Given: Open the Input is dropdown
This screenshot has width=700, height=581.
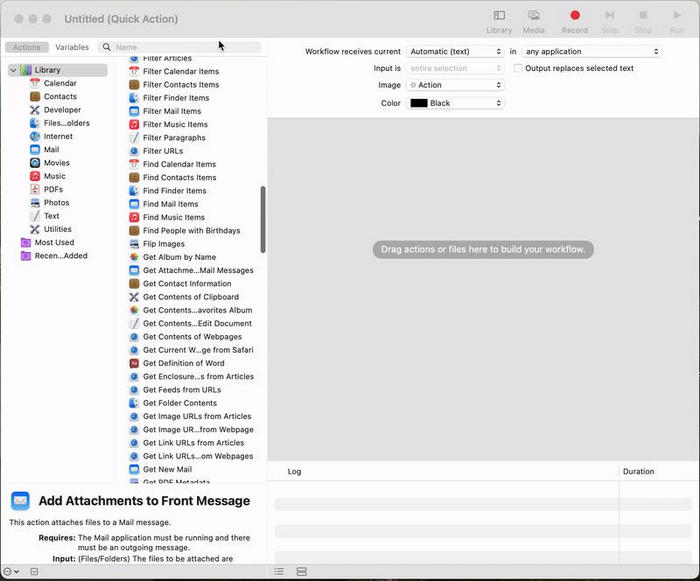Looking at the screenshot, I should 455,68.
